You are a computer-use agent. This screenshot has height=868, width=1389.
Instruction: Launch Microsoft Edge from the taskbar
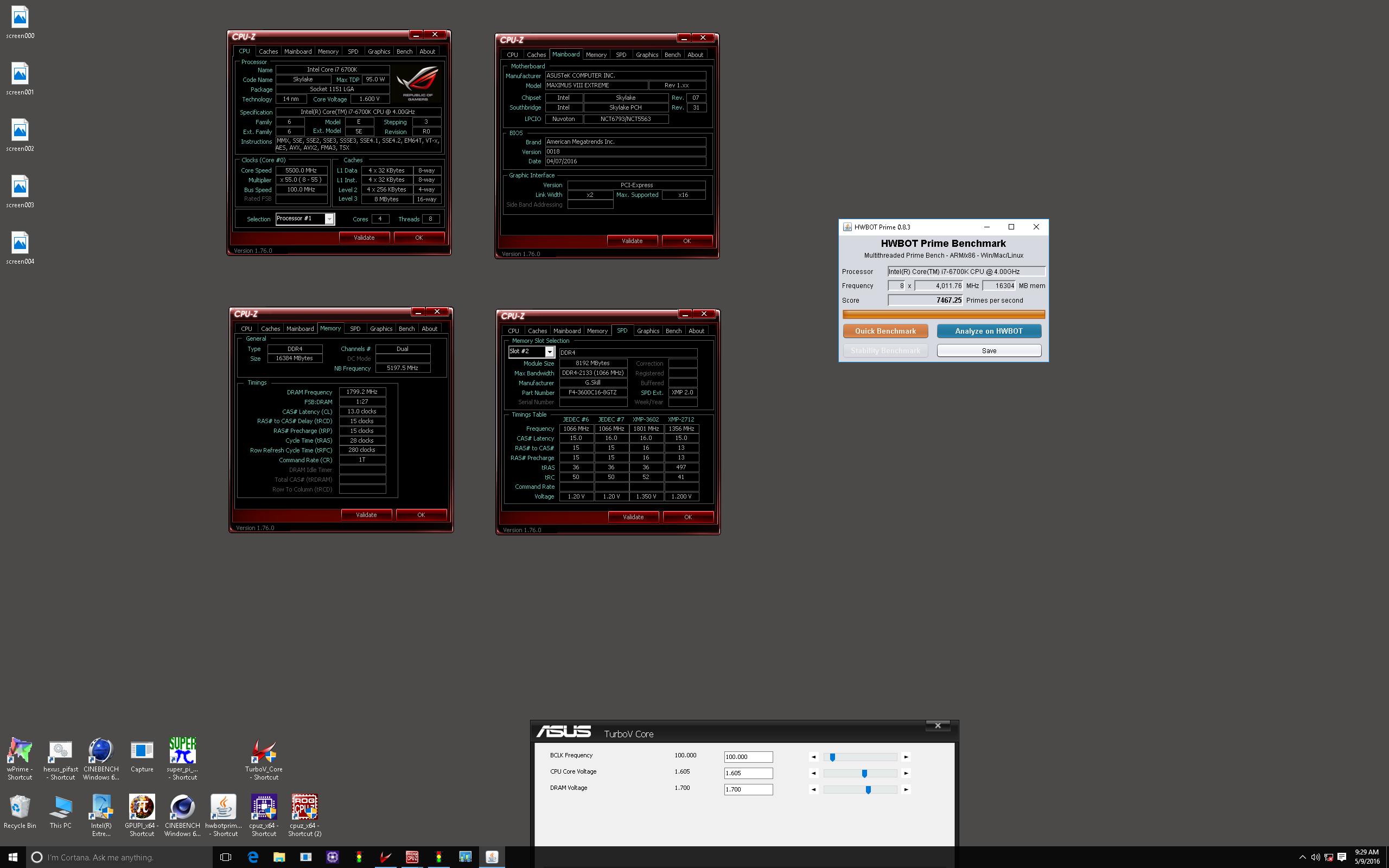(252, 857)
